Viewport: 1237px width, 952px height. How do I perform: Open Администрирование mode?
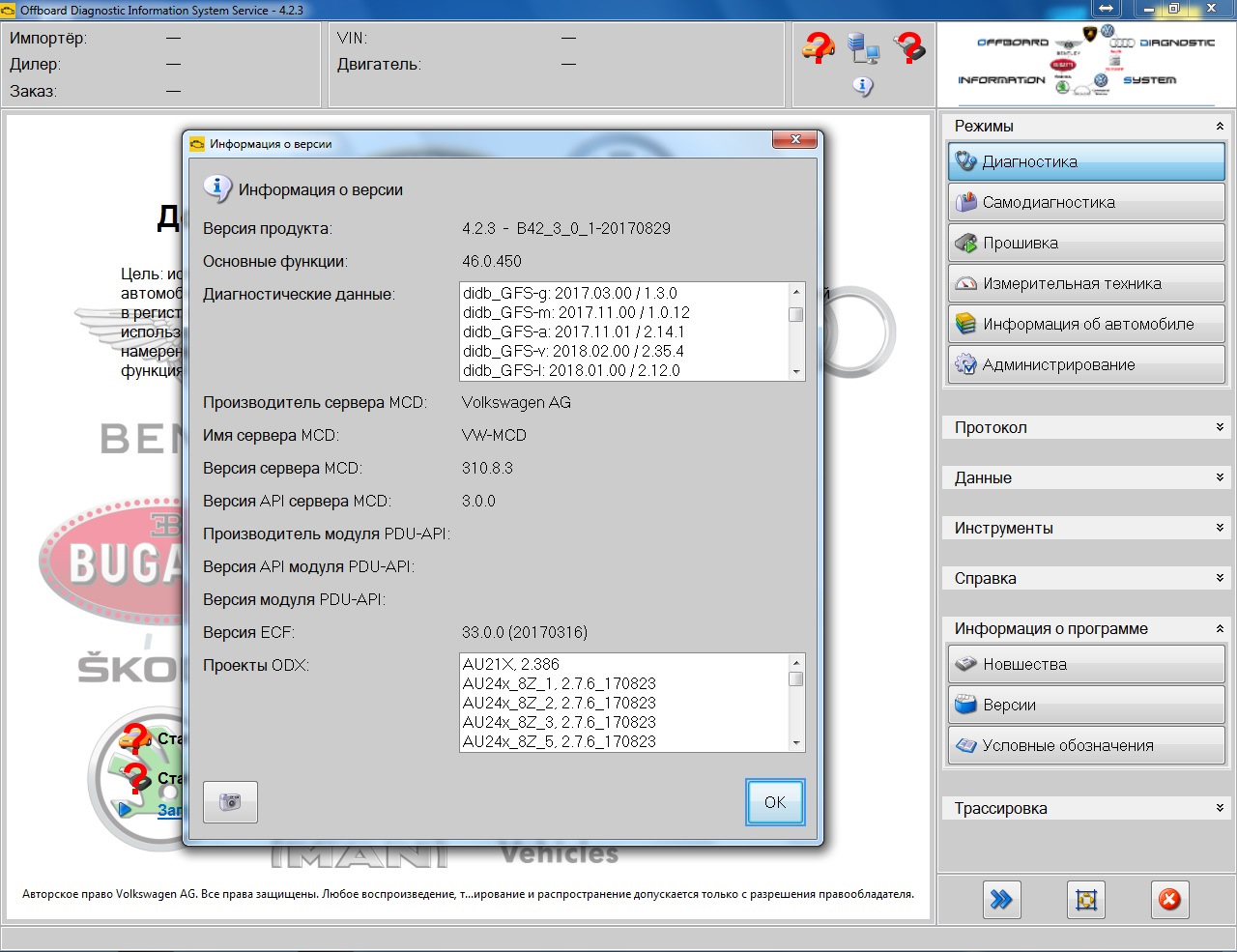coord(1086,364)
